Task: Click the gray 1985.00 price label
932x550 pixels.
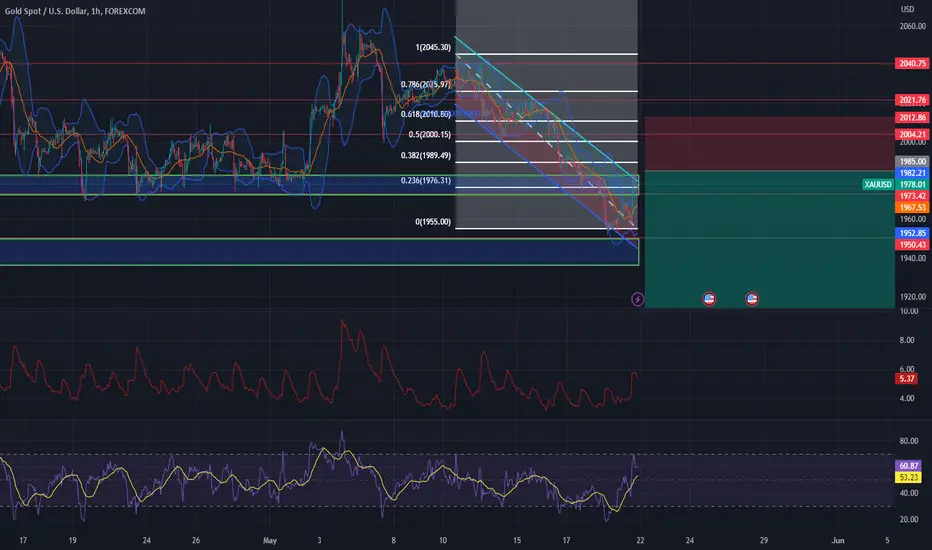Action: click(x=912, y=161)
